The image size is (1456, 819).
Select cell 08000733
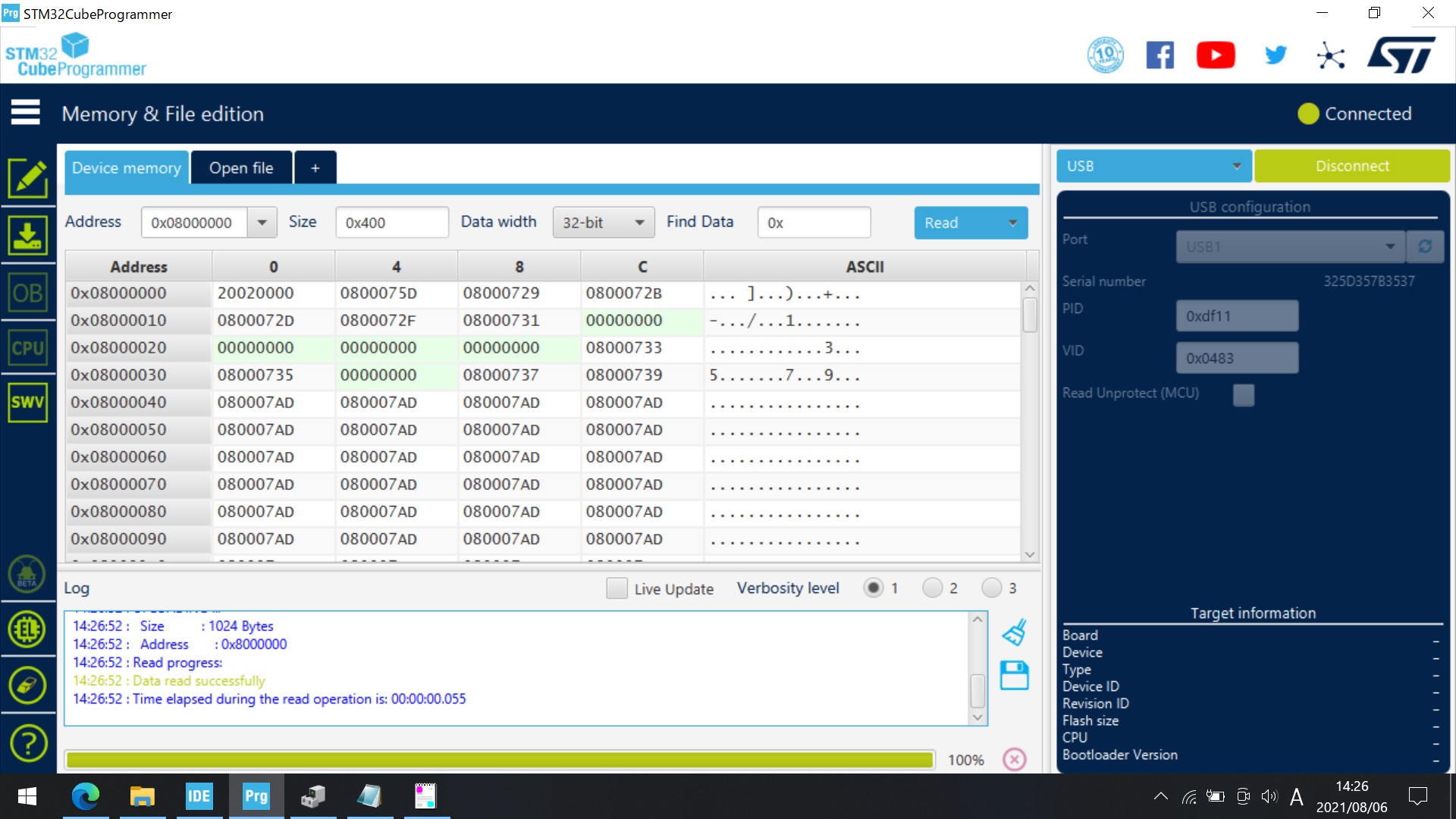[642, 348]
